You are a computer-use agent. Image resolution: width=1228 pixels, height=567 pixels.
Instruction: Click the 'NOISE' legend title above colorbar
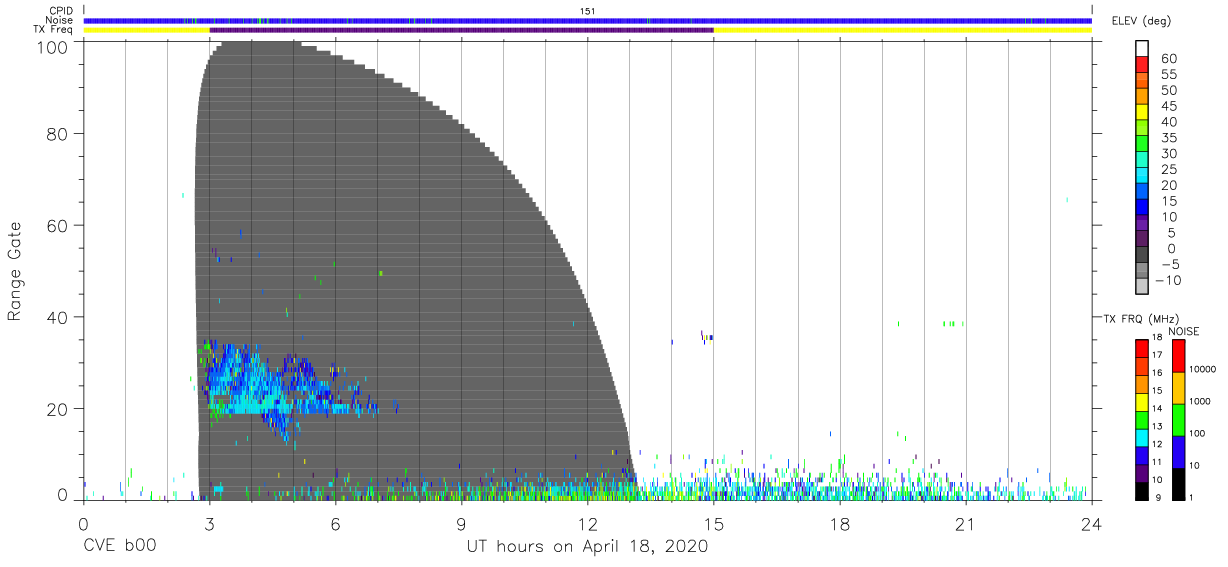point(1184,330)
